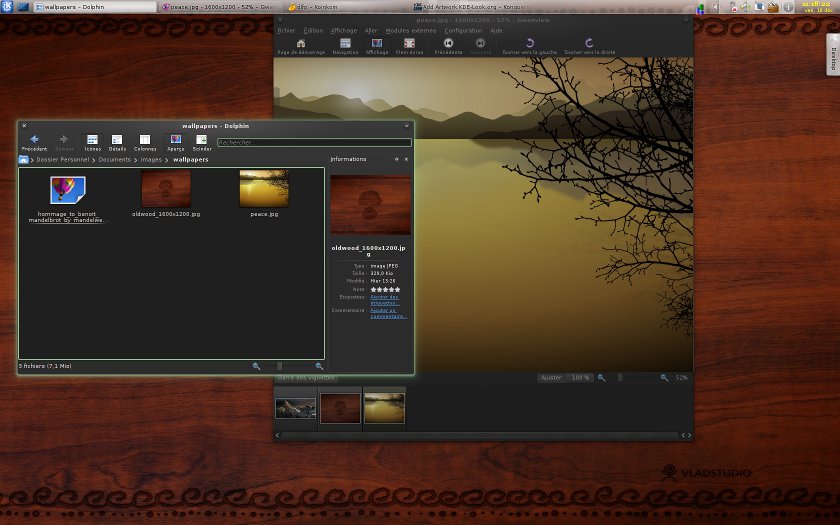Click Ajouter un commentaire link
Image resolution: width=840 pixels, height=525 pixels.
[x=388, y=313]
